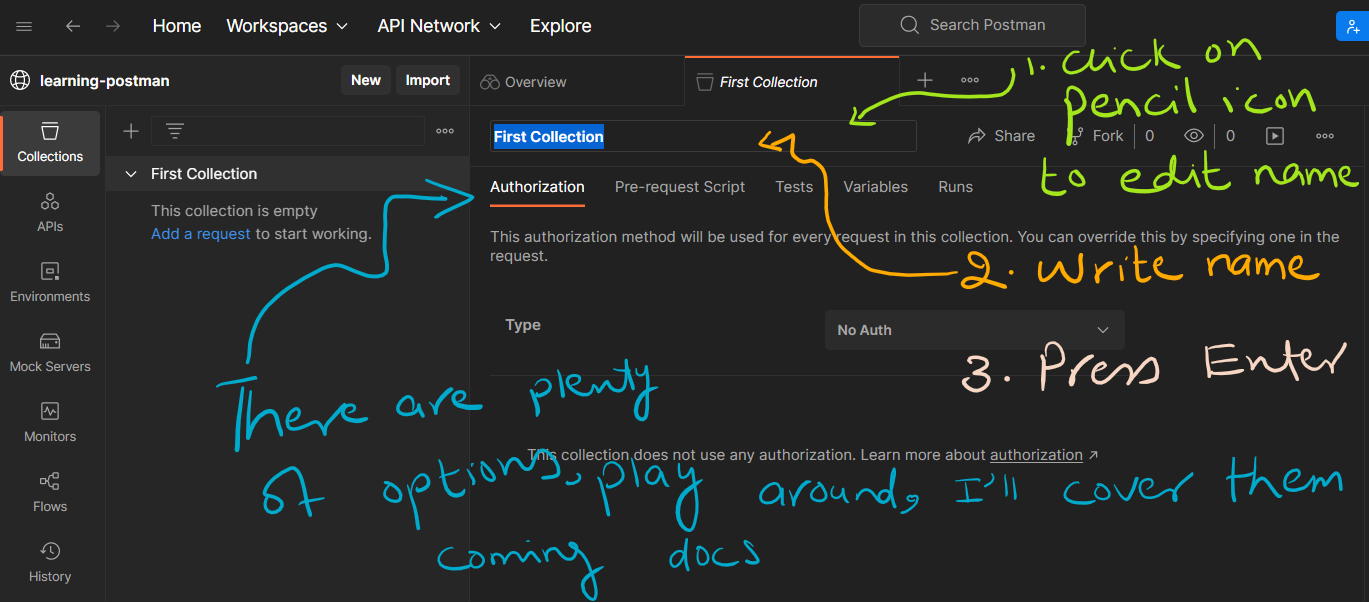Screen dimensions: 1369x603
Task: Open Environments in the sidebar
Action: point(50,283)
